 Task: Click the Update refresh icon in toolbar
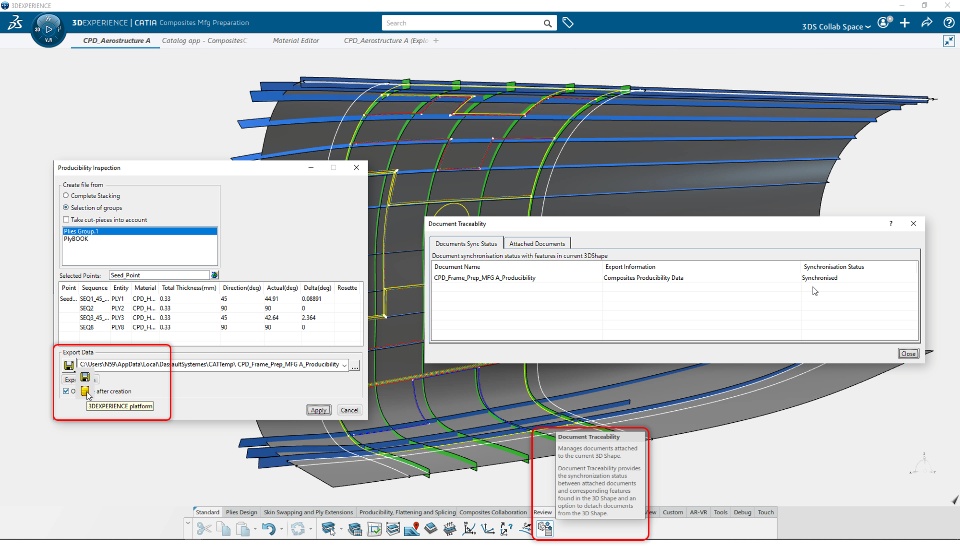tap(298, 529)
